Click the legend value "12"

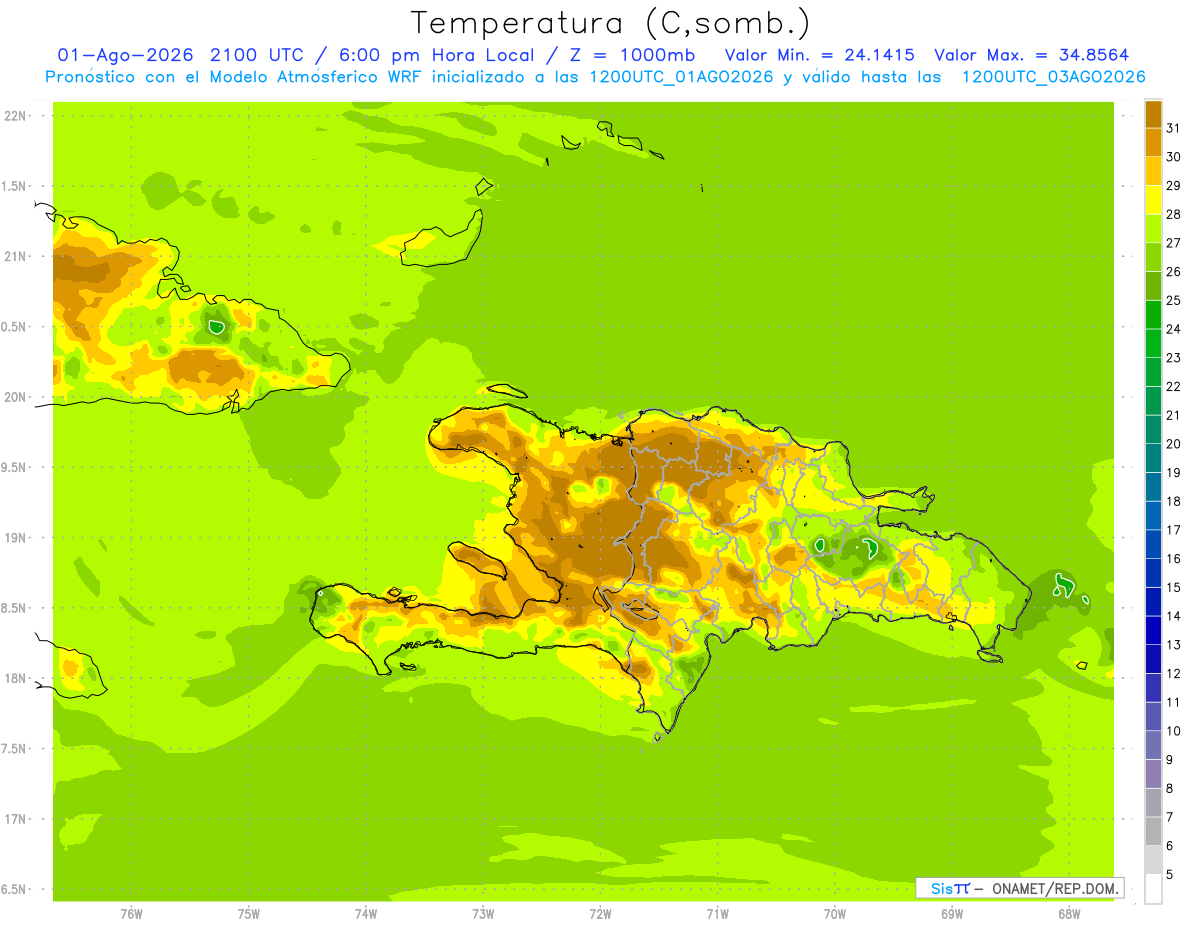[1173, 673]
